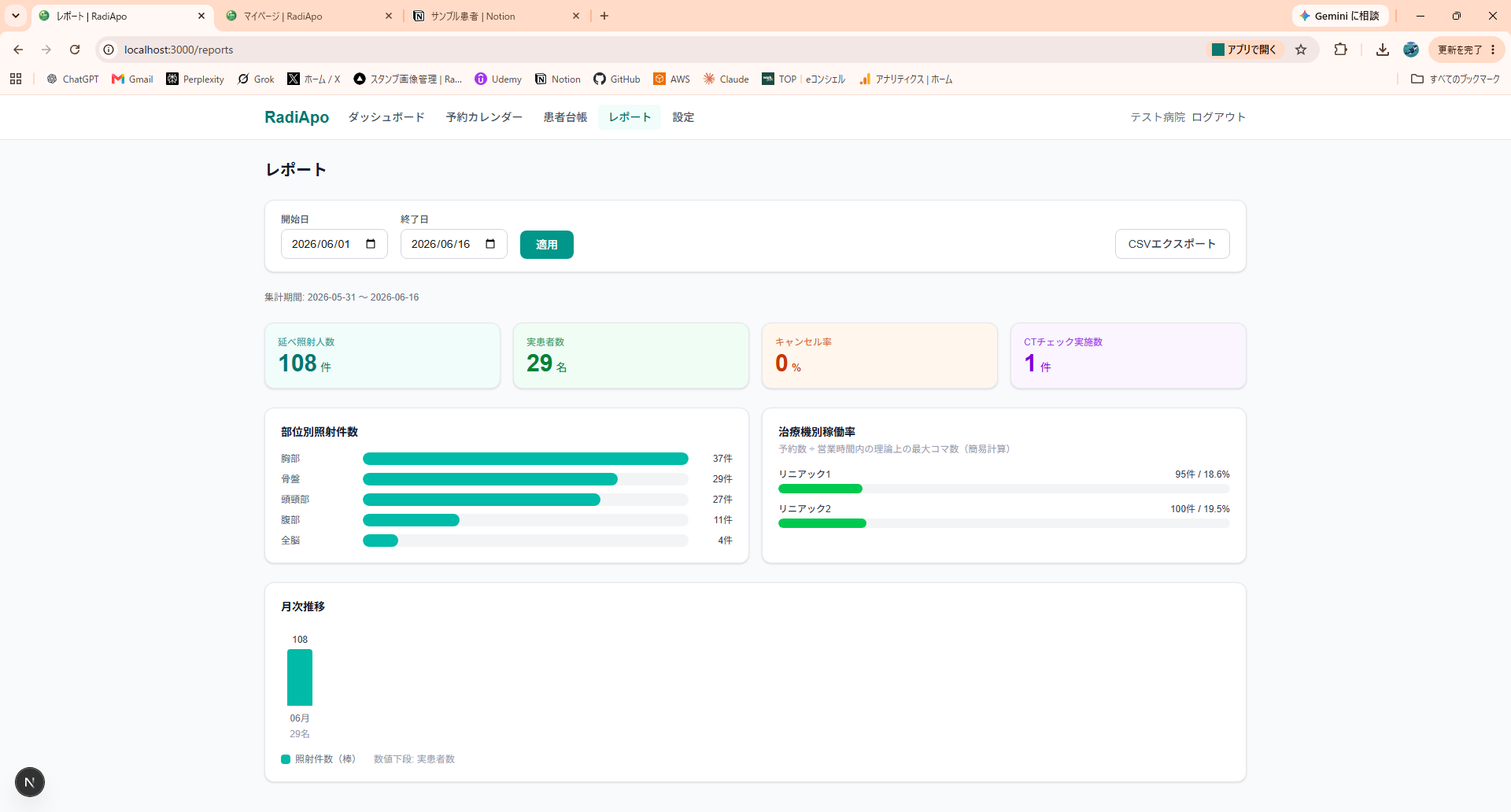1511x812 pixels.
Task: Click アプリで開く button in address bar
Action: [1244, 50]
